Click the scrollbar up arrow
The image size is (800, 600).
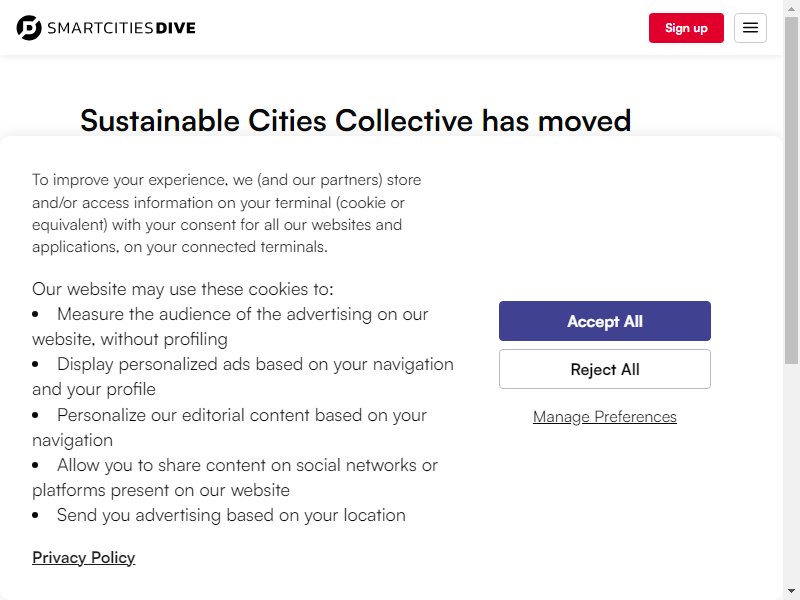point(791,8)
